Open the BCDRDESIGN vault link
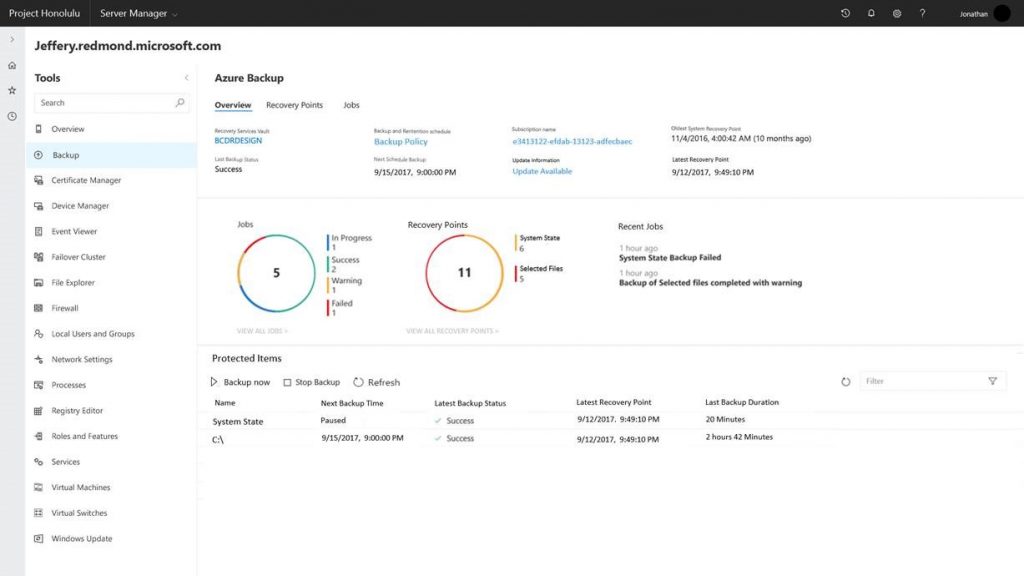Image resolution: width=1024 pixels, height=576 pixels. pyautogui.click(x=238, y=141)
